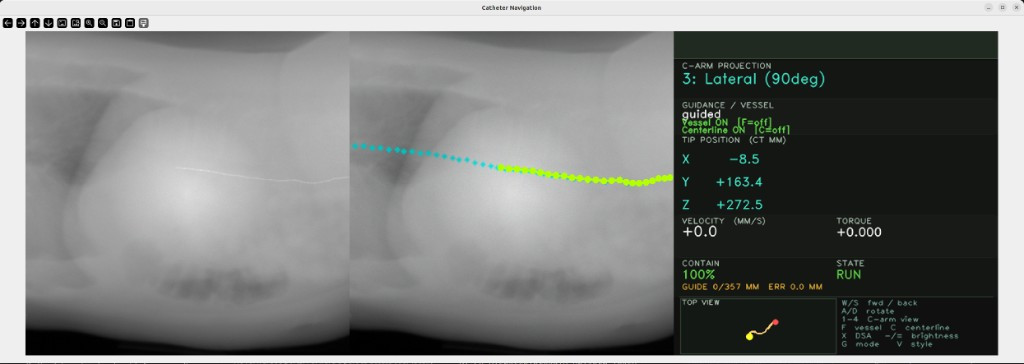Click the torque value +0.000

[859, 232]
